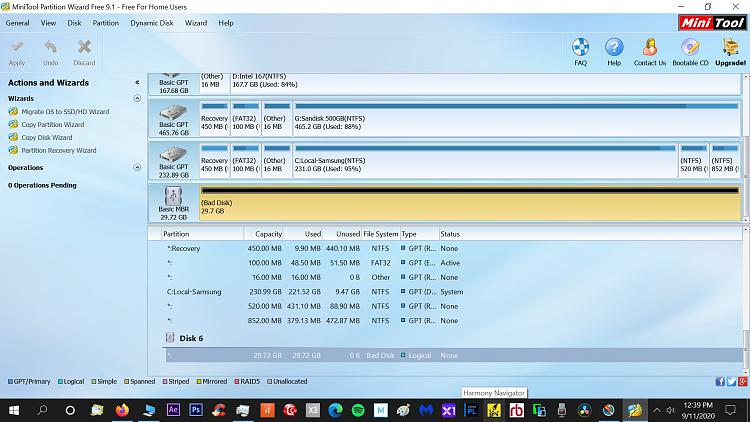Click the Facebook share icon
The height and width of the screenshot is (422, 750).
(720, 381)
